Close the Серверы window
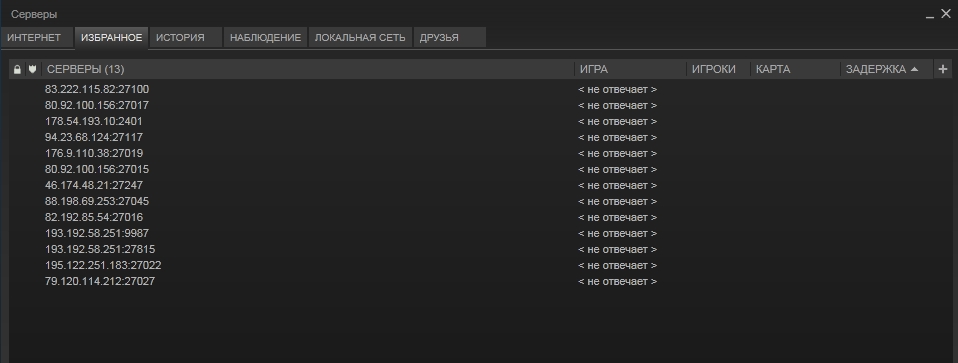 tap(946, 13)
